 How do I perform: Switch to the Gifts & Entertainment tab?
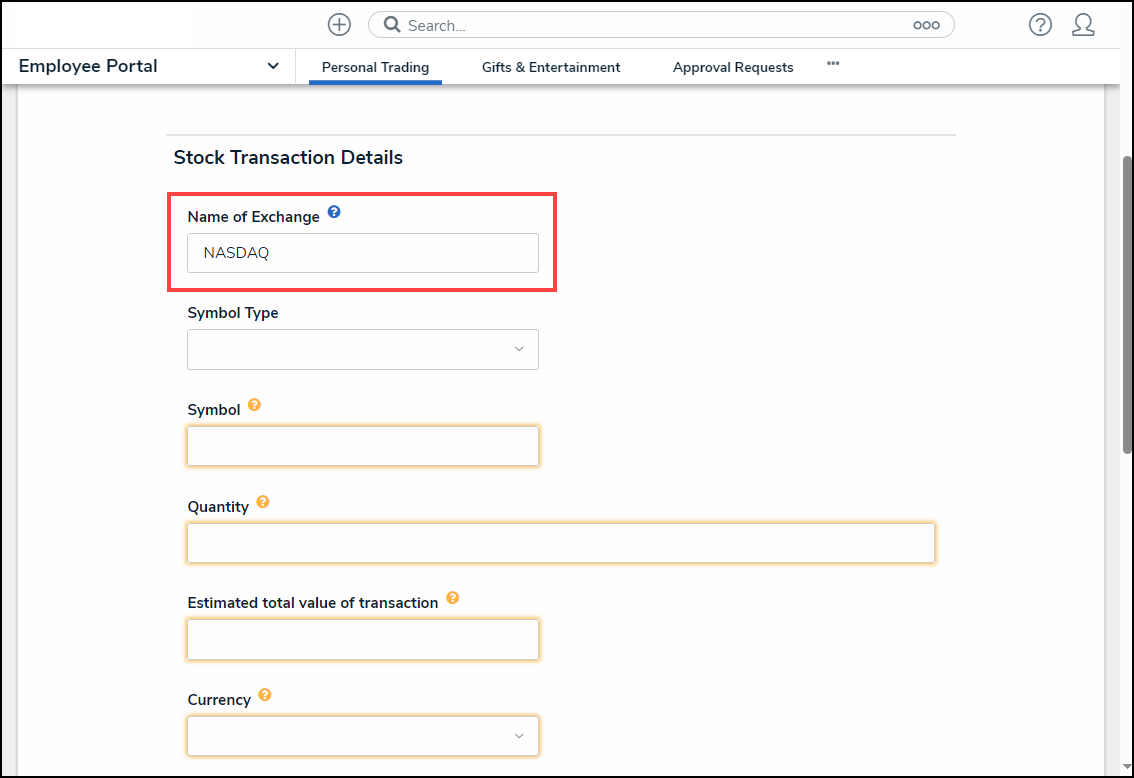[551, 67]
